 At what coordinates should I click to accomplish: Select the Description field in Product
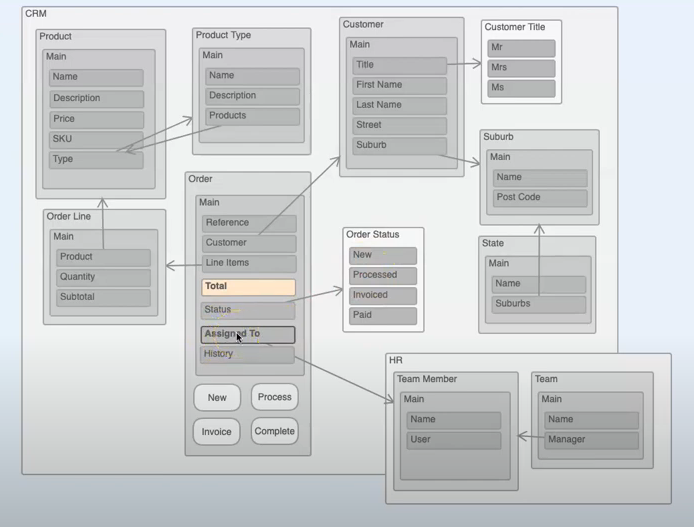96,99
